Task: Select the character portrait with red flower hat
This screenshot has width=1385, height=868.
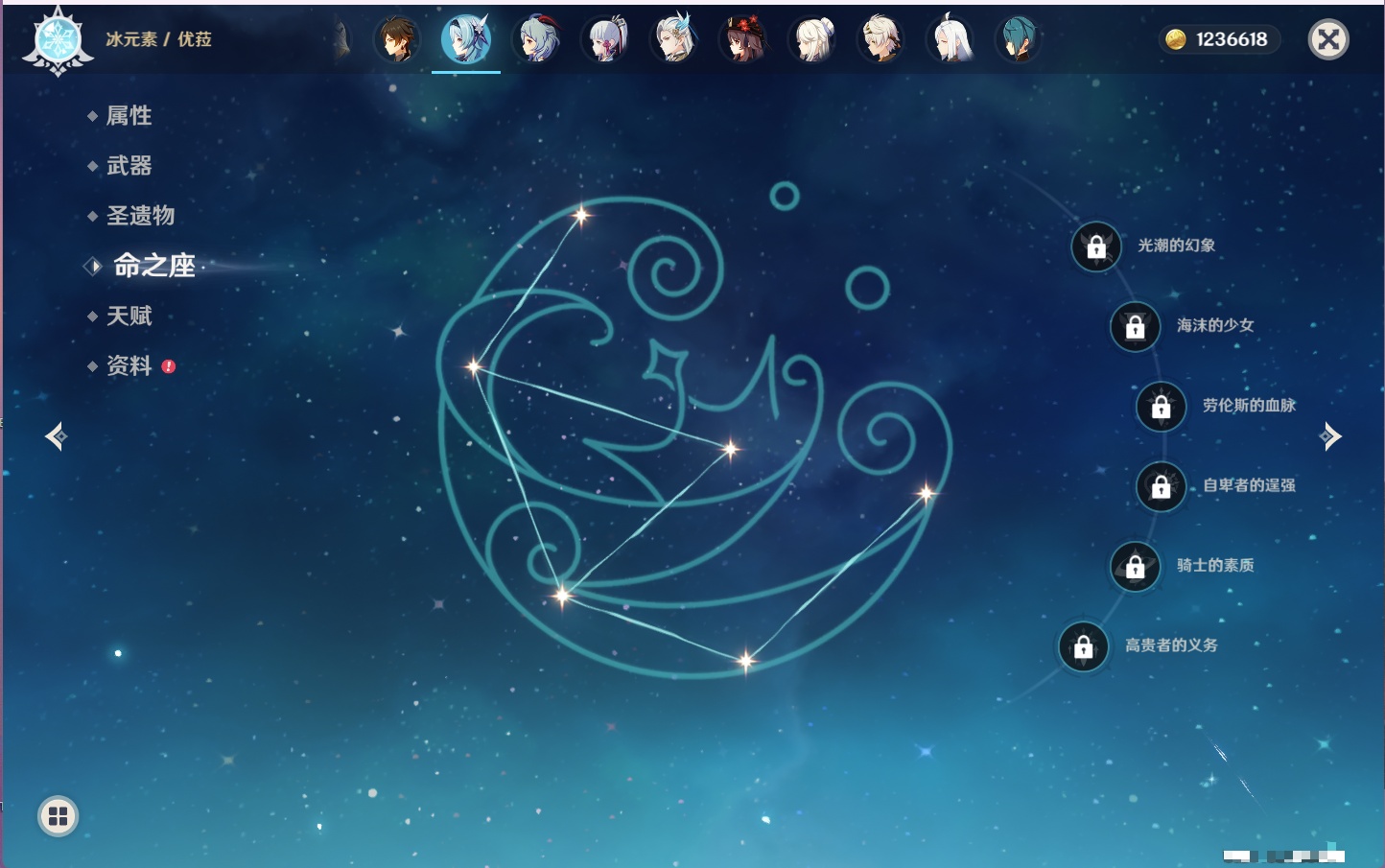Action: (743, 40)
